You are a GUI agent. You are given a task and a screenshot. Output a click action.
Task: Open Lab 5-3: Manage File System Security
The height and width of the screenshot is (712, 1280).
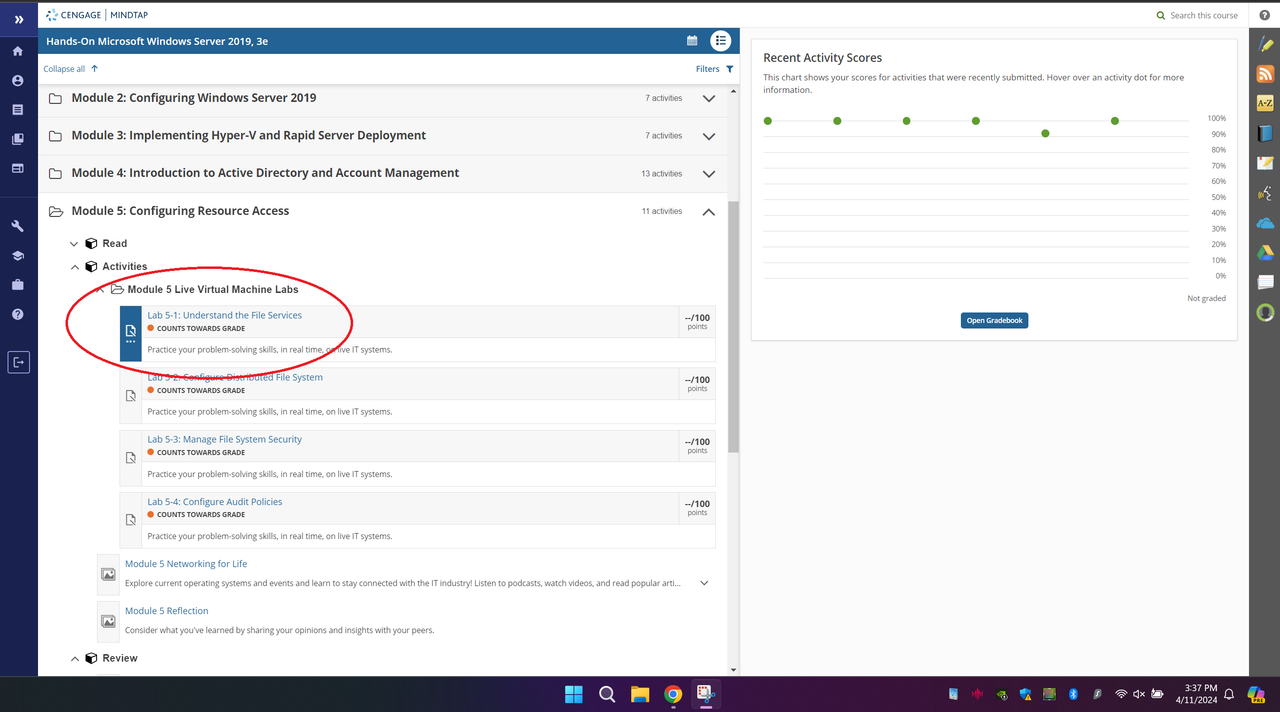click(x=224, y=439)
